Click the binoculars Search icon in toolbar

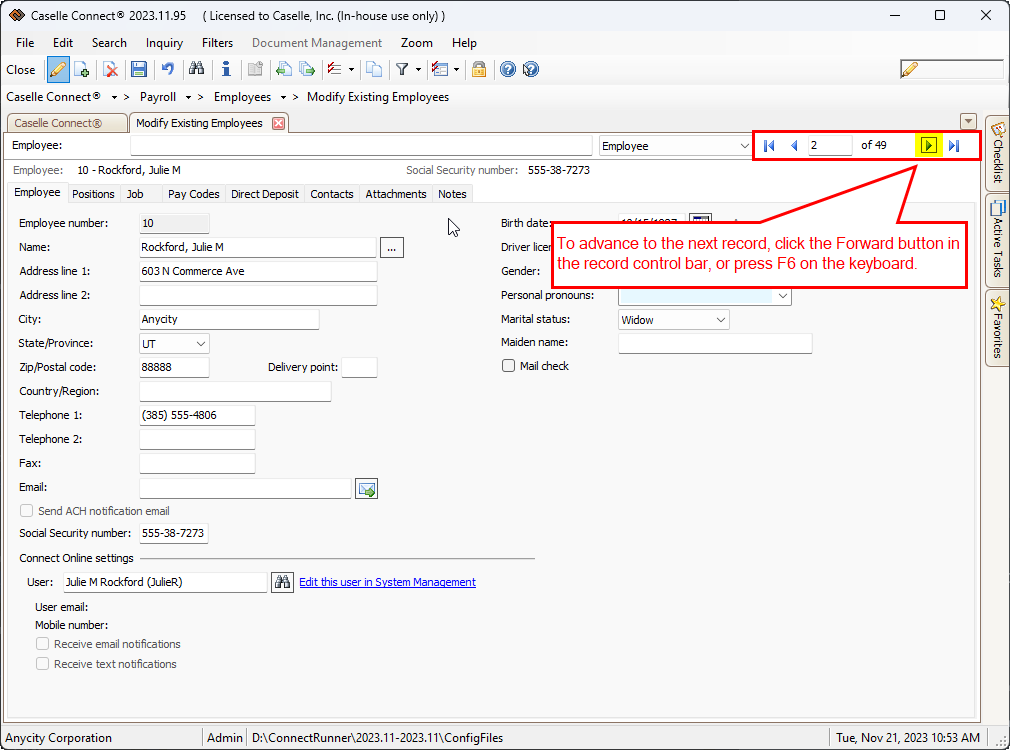[196, 70]
